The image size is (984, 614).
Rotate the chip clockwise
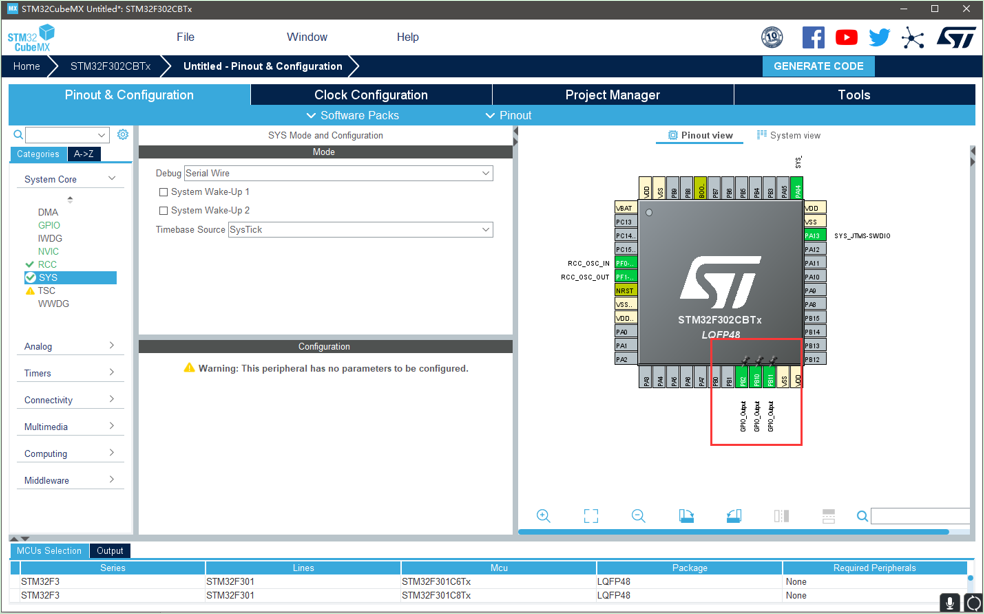pos(687,516)
